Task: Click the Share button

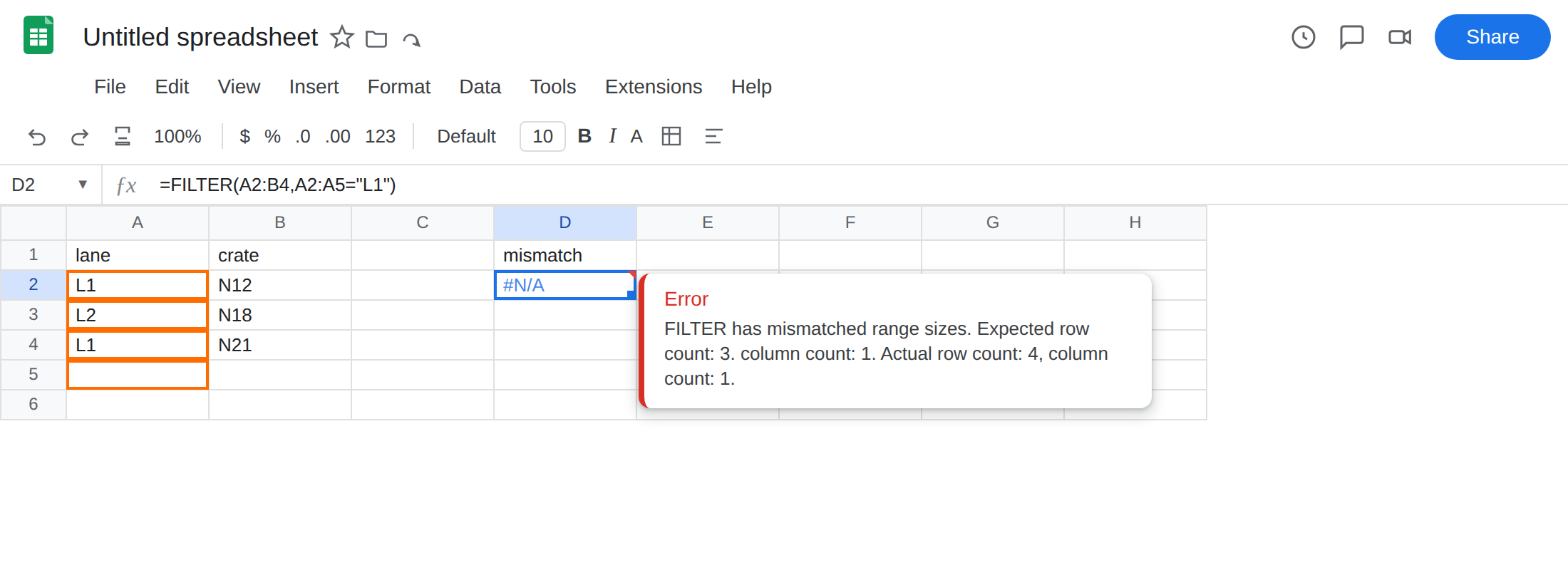Action: (x=1492, y=37)
